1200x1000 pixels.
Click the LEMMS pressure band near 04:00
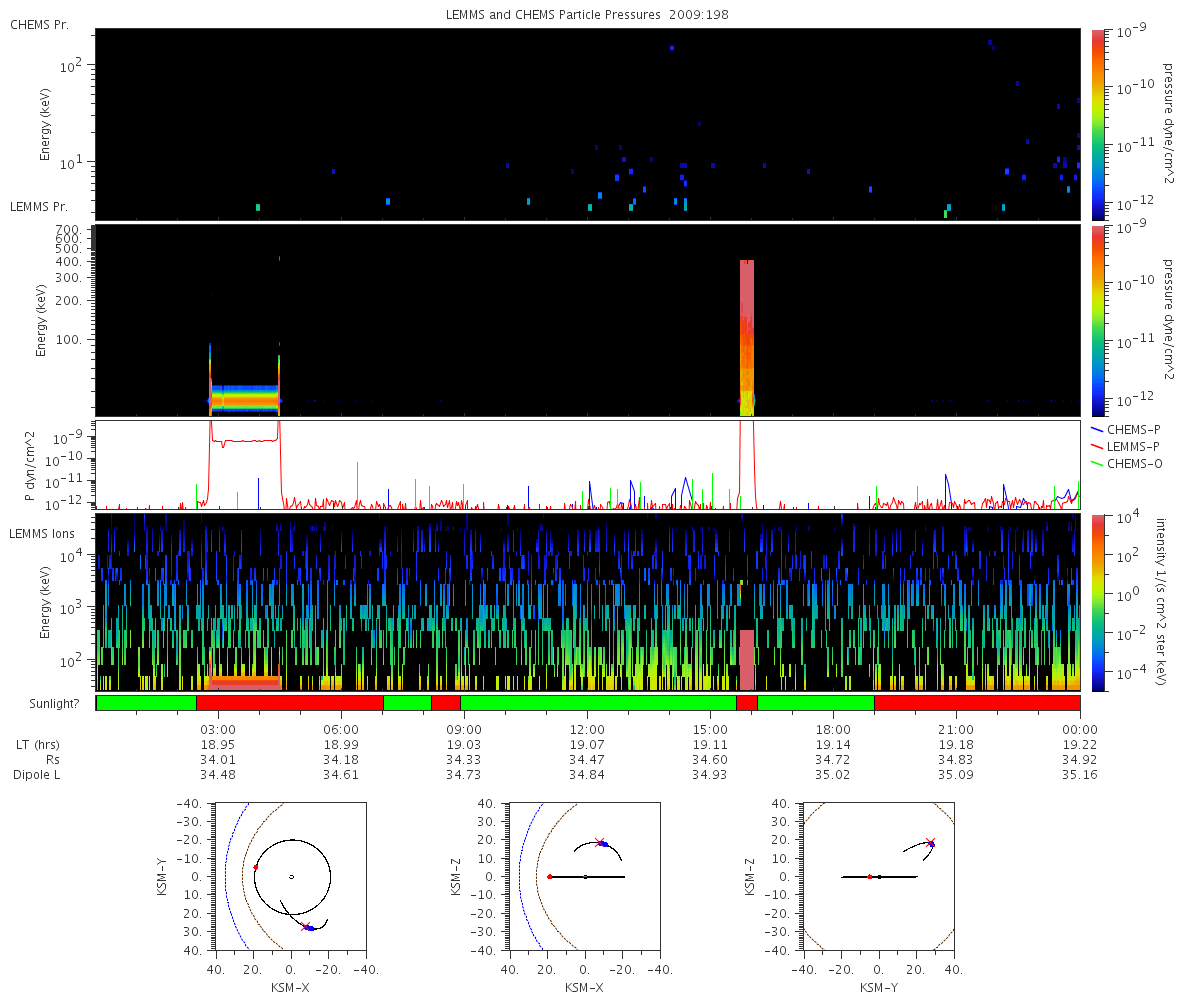coord(244,399)
